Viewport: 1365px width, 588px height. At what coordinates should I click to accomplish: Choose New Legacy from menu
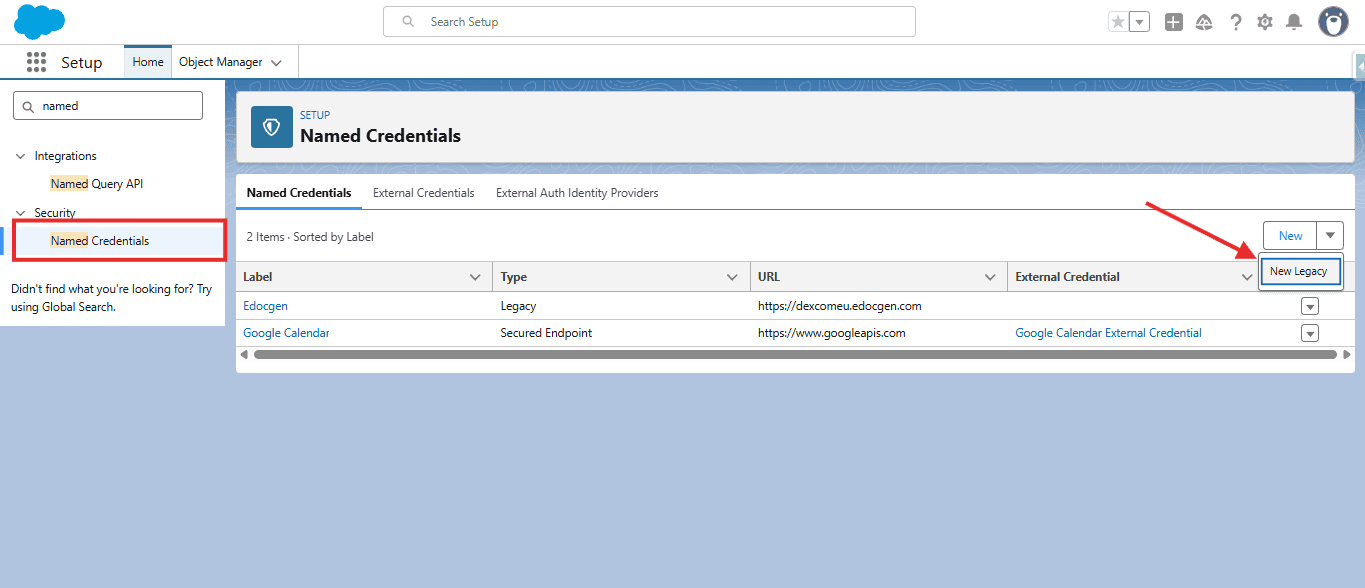click(1300, 271)
